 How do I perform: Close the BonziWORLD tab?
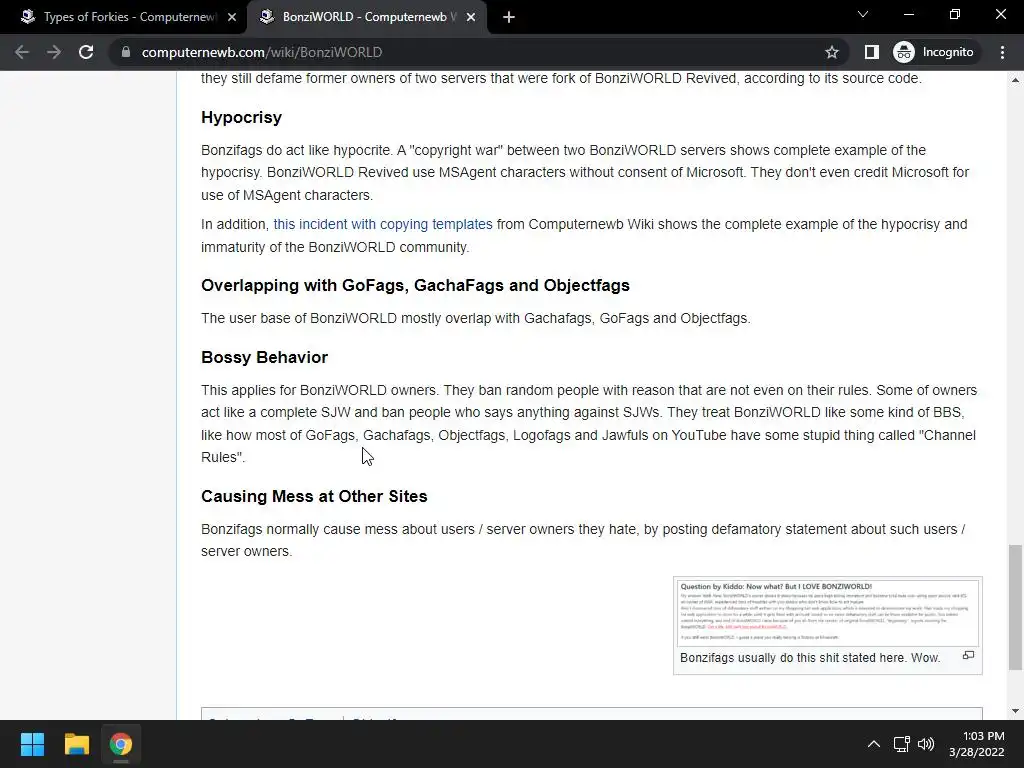click(x=471, y=17)
